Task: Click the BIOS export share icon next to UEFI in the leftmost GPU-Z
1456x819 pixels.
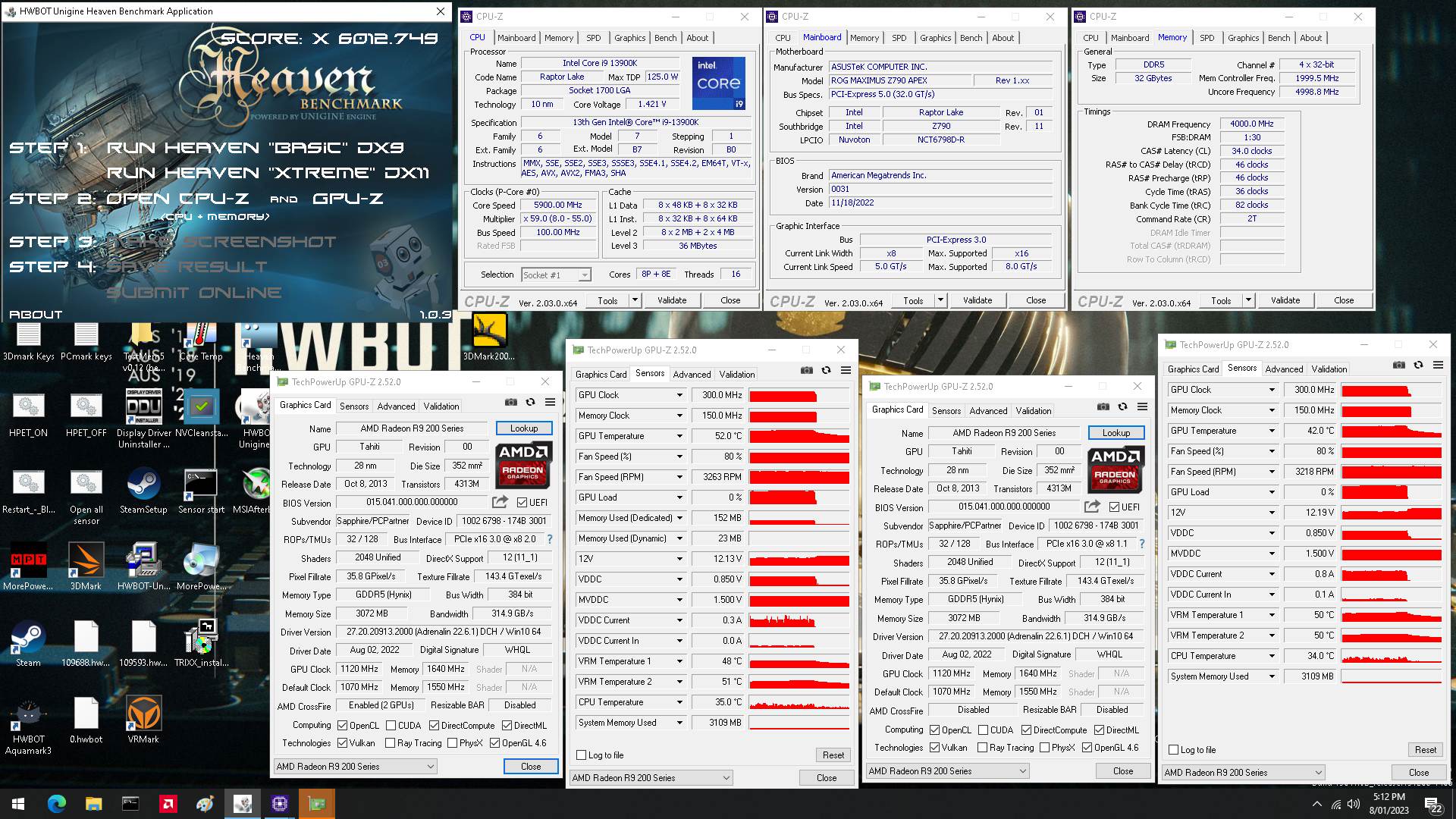Action: 500,502
